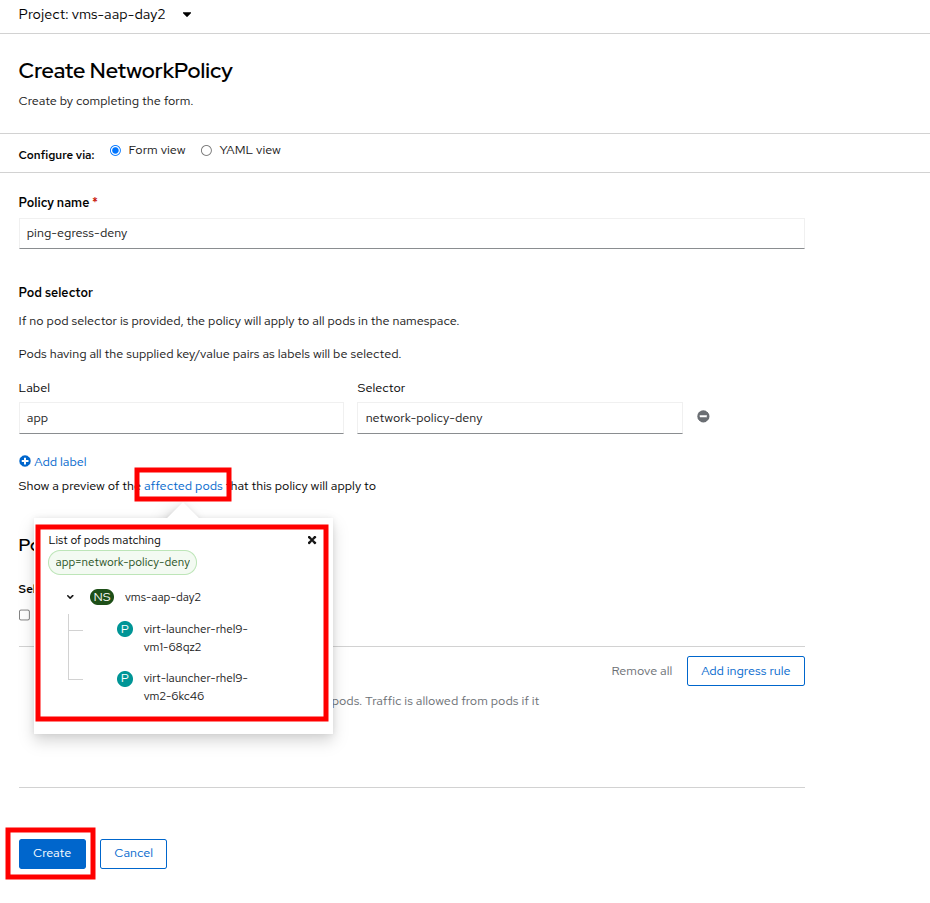Click the Policy name input field
The image size is (930, 903).
(411, 233)
